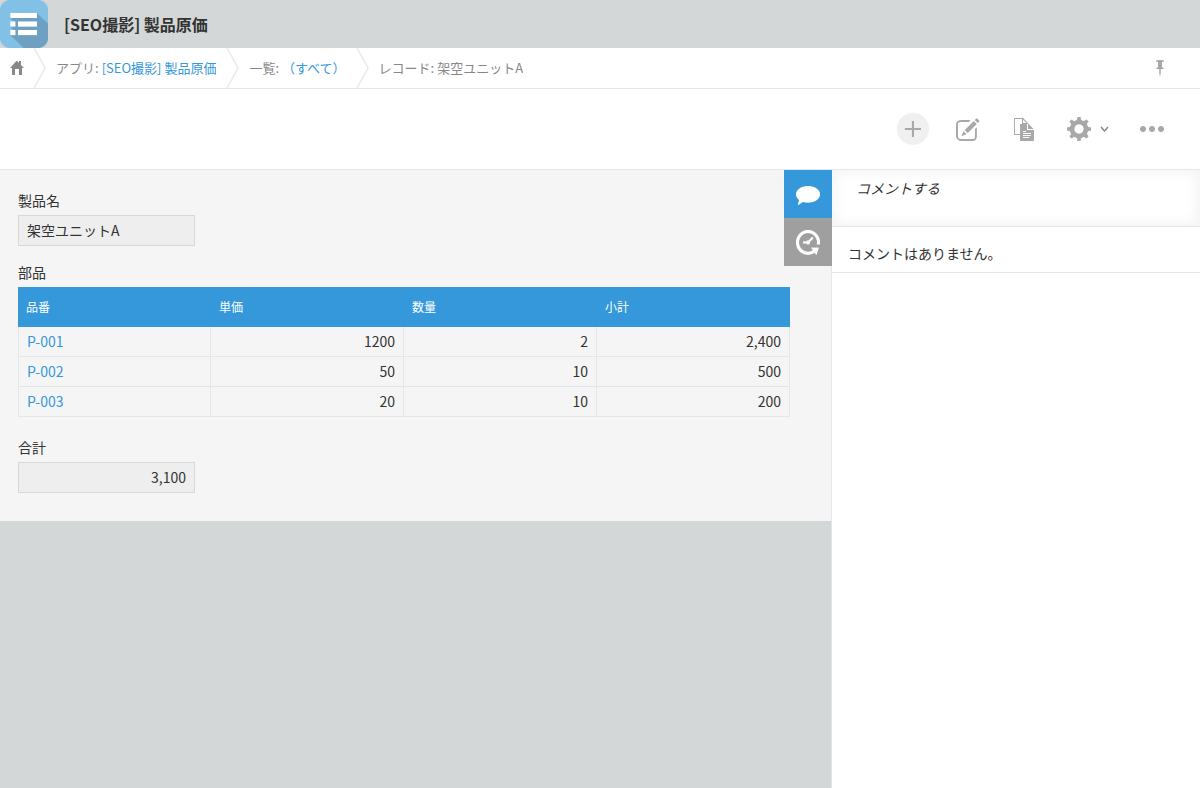Pin the breadcrumb bar with the pin icon
This screenshot has width=1200, height=788.
(1160, 67)
